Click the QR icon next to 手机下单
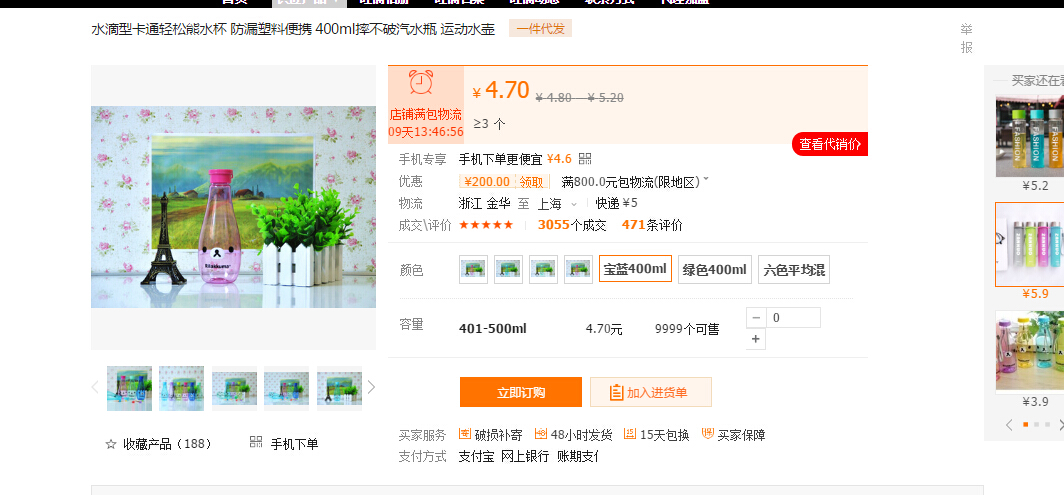The height and width of the screenshot is (495, 1064). pyautogui.click(x=256, y=443)
